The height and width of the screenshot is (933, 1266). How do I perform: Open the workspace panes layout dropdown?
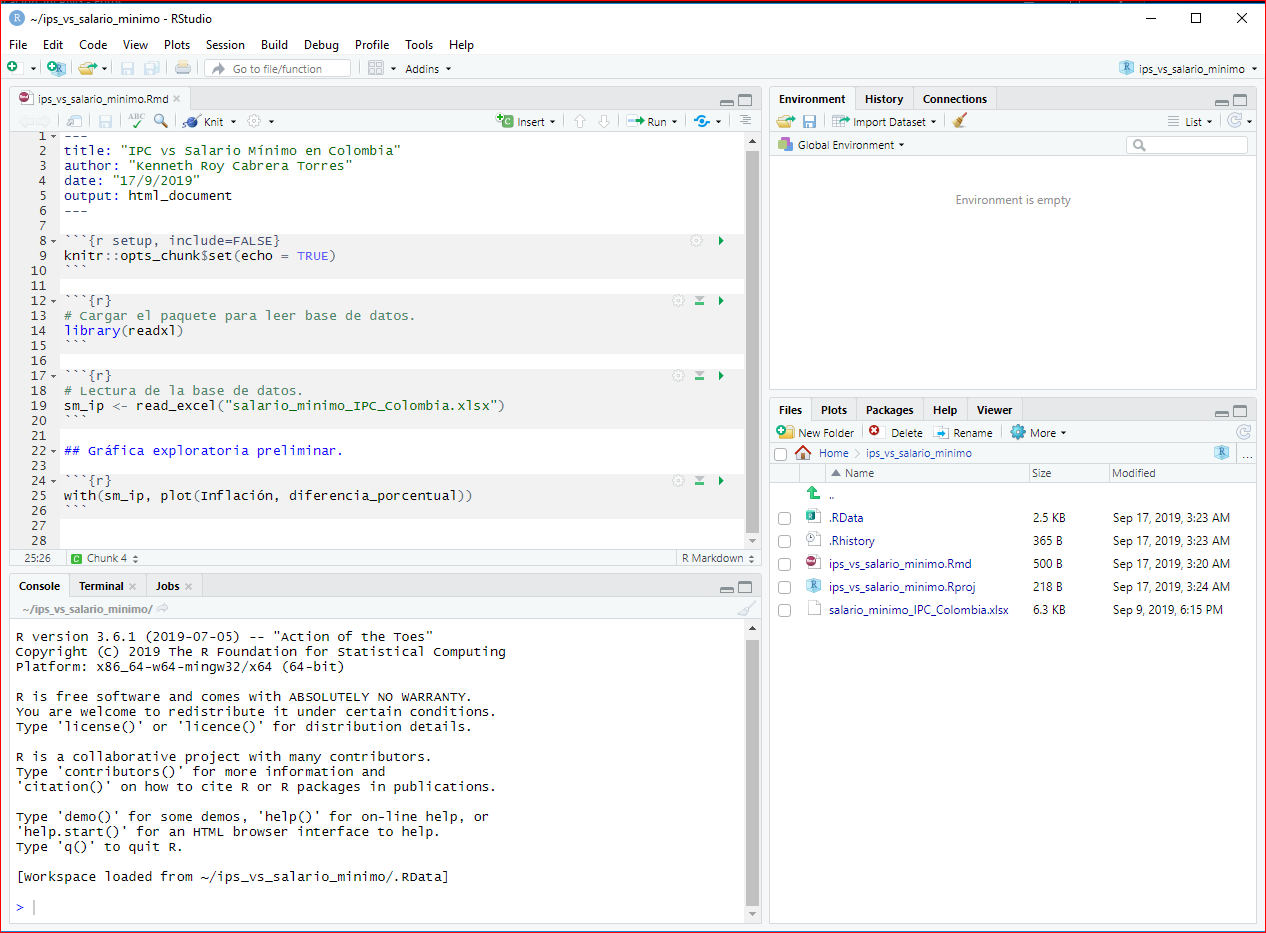click(x=381, y=68)
